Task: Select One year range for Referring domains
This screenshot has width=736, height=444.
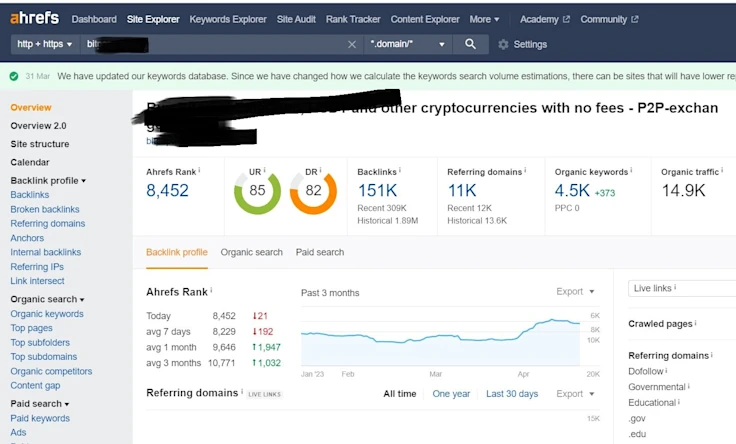Action: [451, 394]
